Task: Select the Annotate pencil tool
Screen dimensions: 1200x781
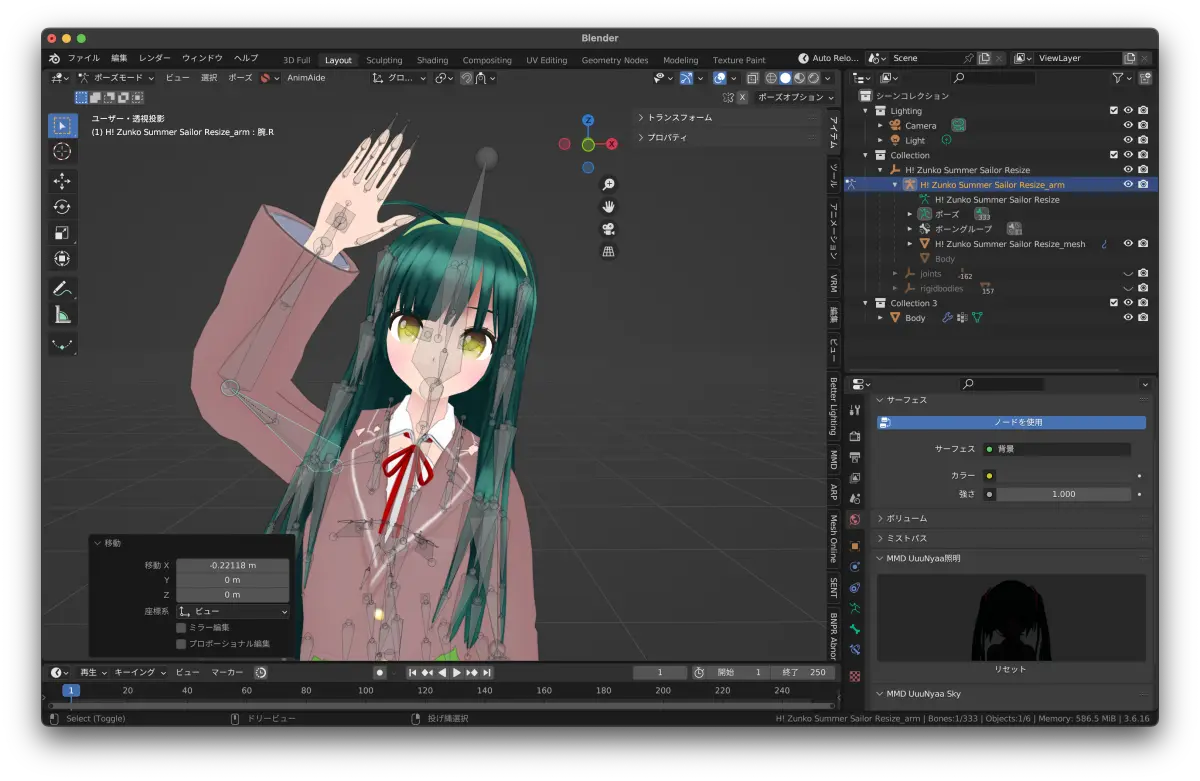Action: [x=62, y=289]
